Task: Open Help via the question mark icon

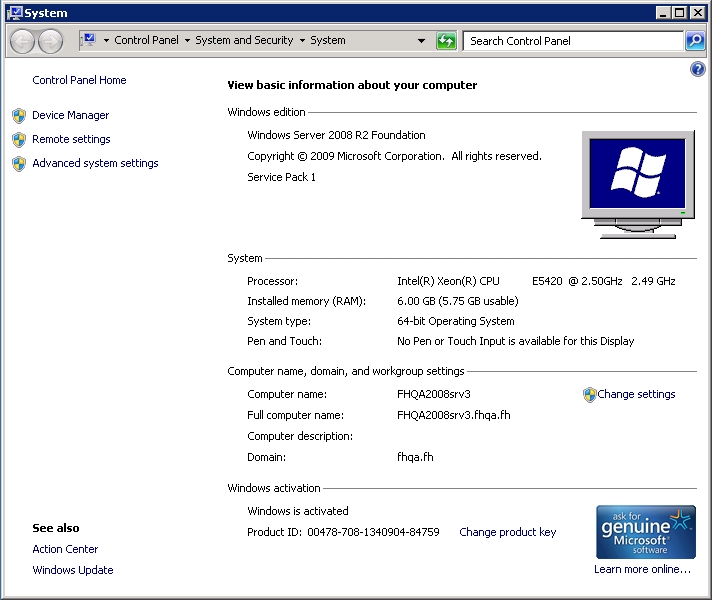Action: (x=697, y=69)
